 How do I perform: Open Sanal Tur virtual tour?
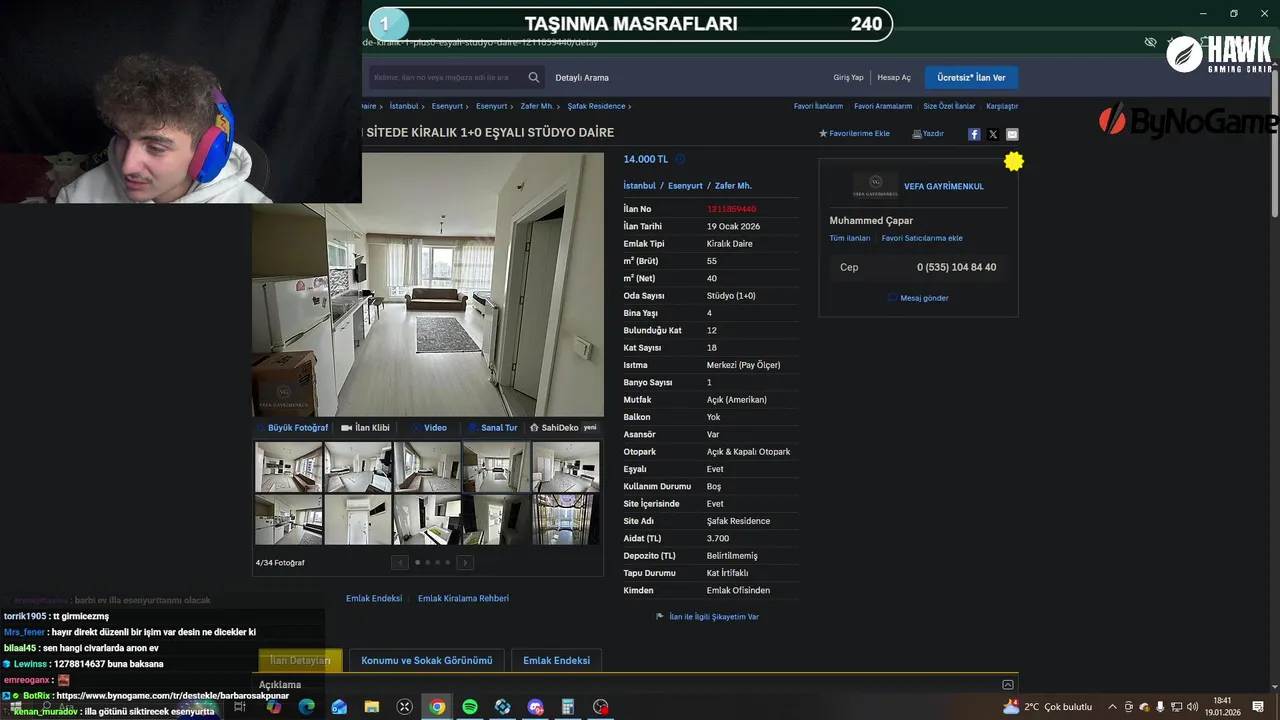click(x=493, y=428)
